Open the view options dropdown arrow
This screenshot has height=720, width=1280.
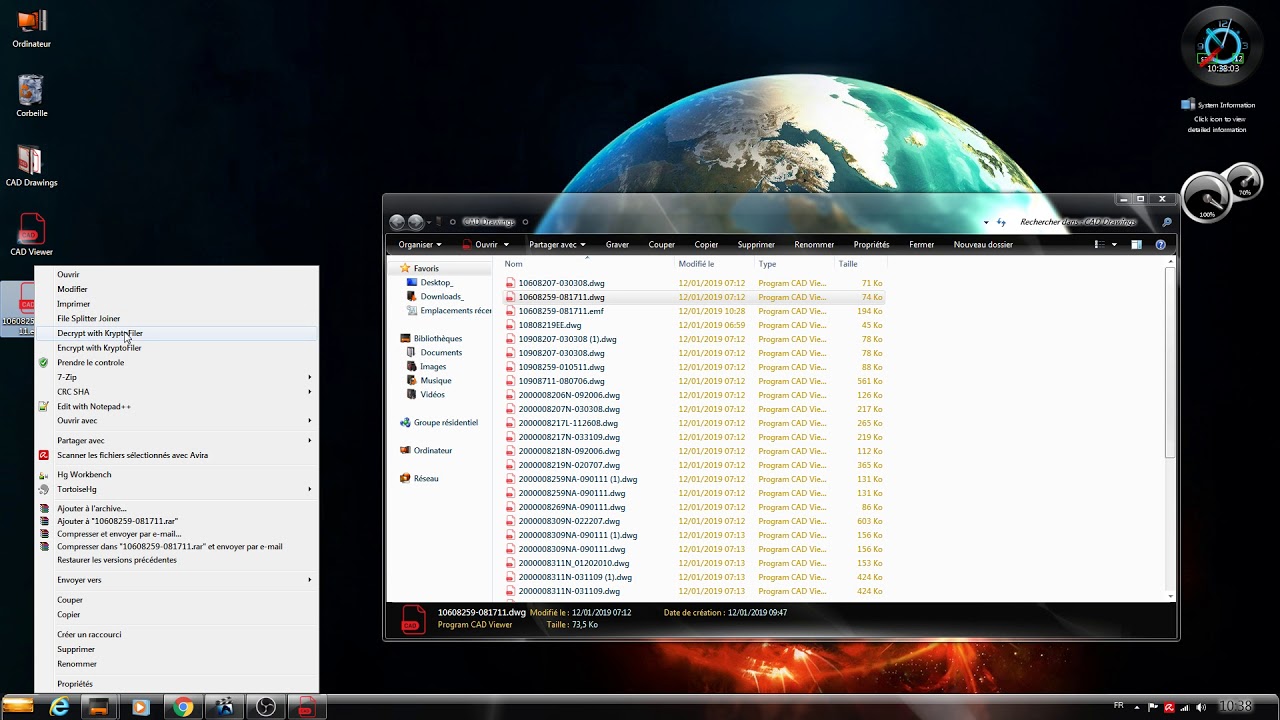click(x=1114, y=244)
